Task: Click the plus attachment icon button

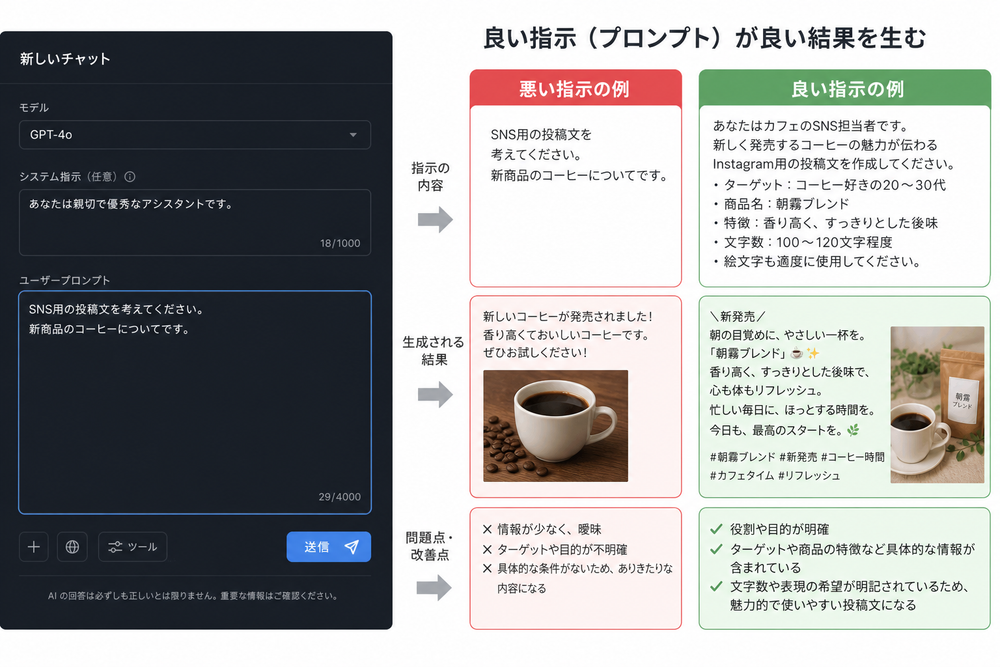Action: click(34, 547)
